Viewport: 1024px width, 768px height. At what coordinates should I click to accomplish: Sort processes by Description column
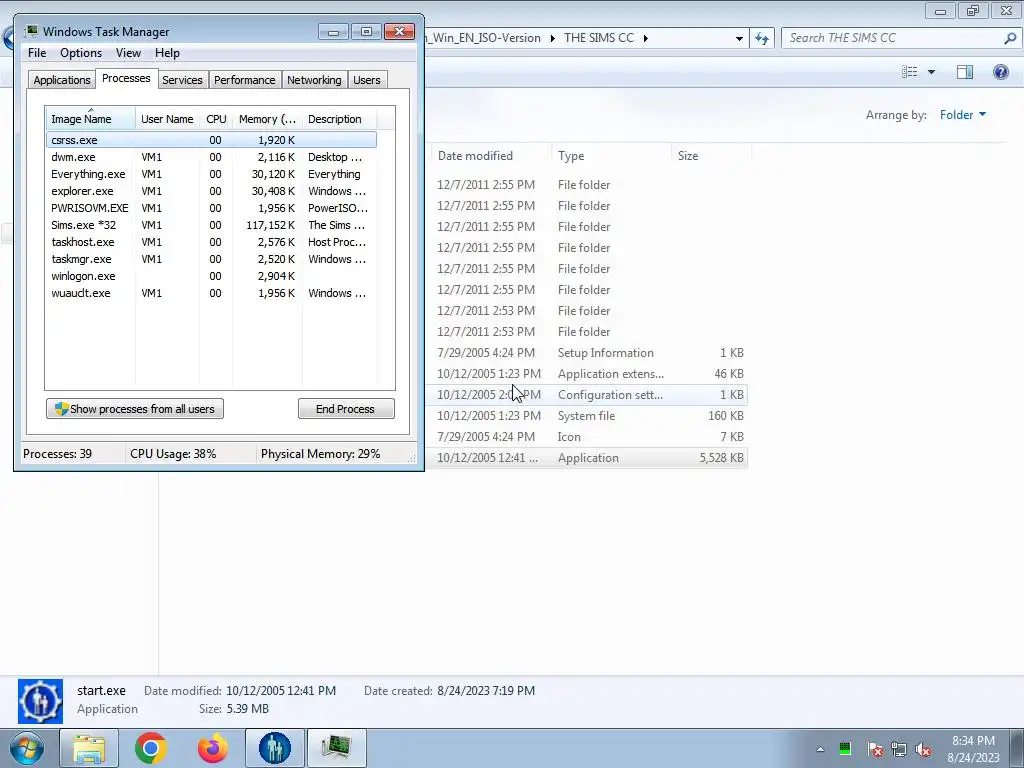pyautogui.click(x=340, y=119)
